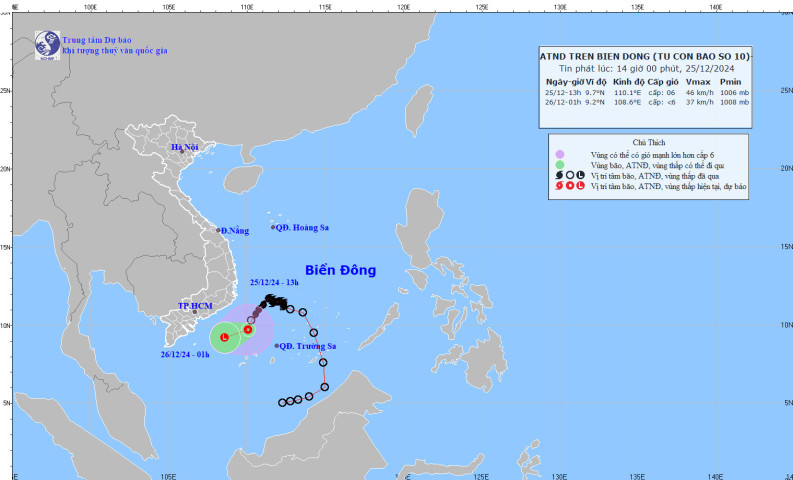Click the red forecast-position legend symbols
Image resolution: width=793 pixels, height=480 pixels.
[570, 186]
